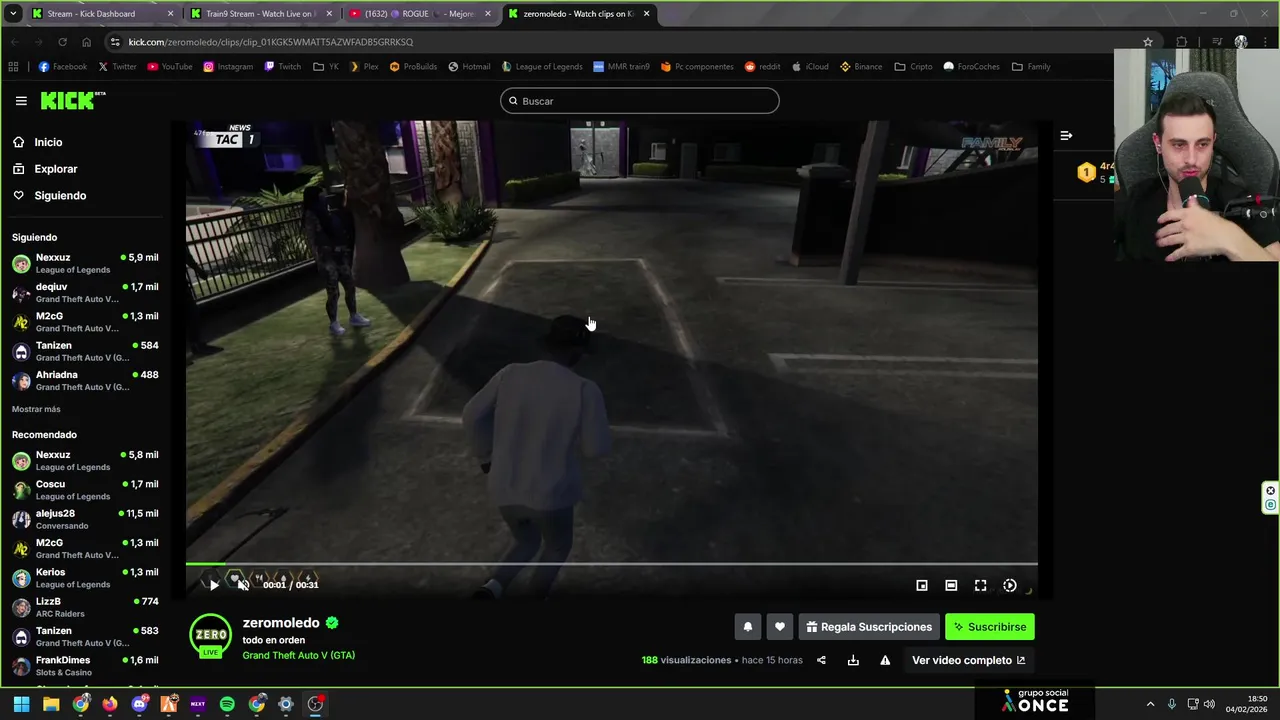Expand Mostrar más in Siguiendo list
The width and height of the screenshot is (1280, 720).
point(36,409)
